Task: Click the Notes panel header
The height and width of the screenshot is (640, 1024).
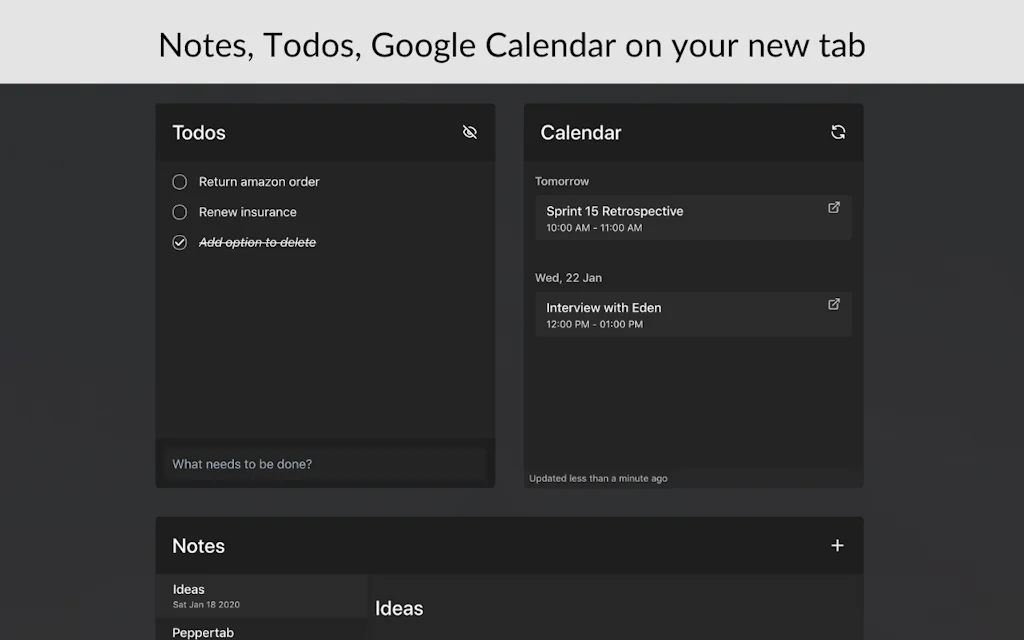Action: click(198, 545)
